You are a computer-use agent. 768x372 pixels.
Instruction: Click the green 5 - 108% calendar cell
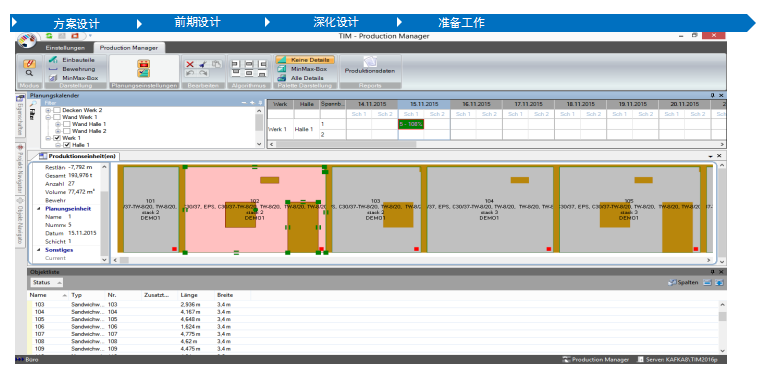coord(411,124)
